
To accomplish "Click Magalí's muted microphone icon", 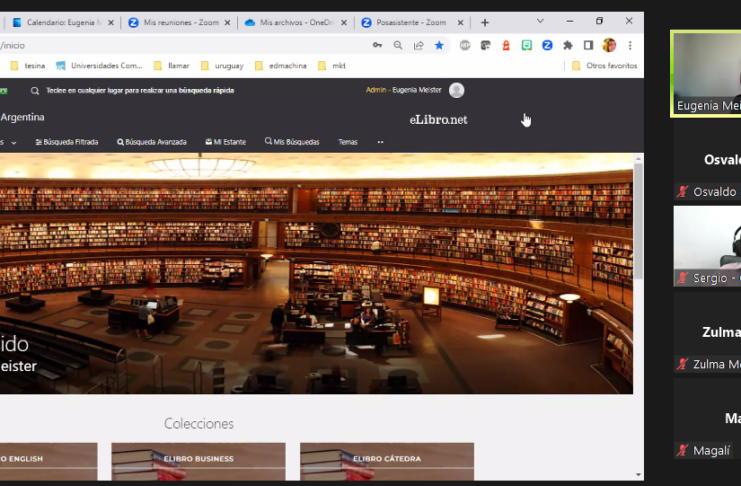I will [x=682, y=451].
